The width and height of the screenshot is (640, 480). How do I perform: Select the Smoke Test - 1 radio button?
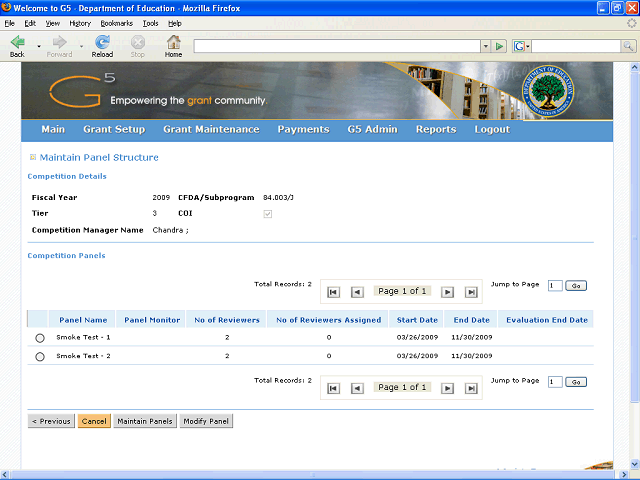(40, 338)
